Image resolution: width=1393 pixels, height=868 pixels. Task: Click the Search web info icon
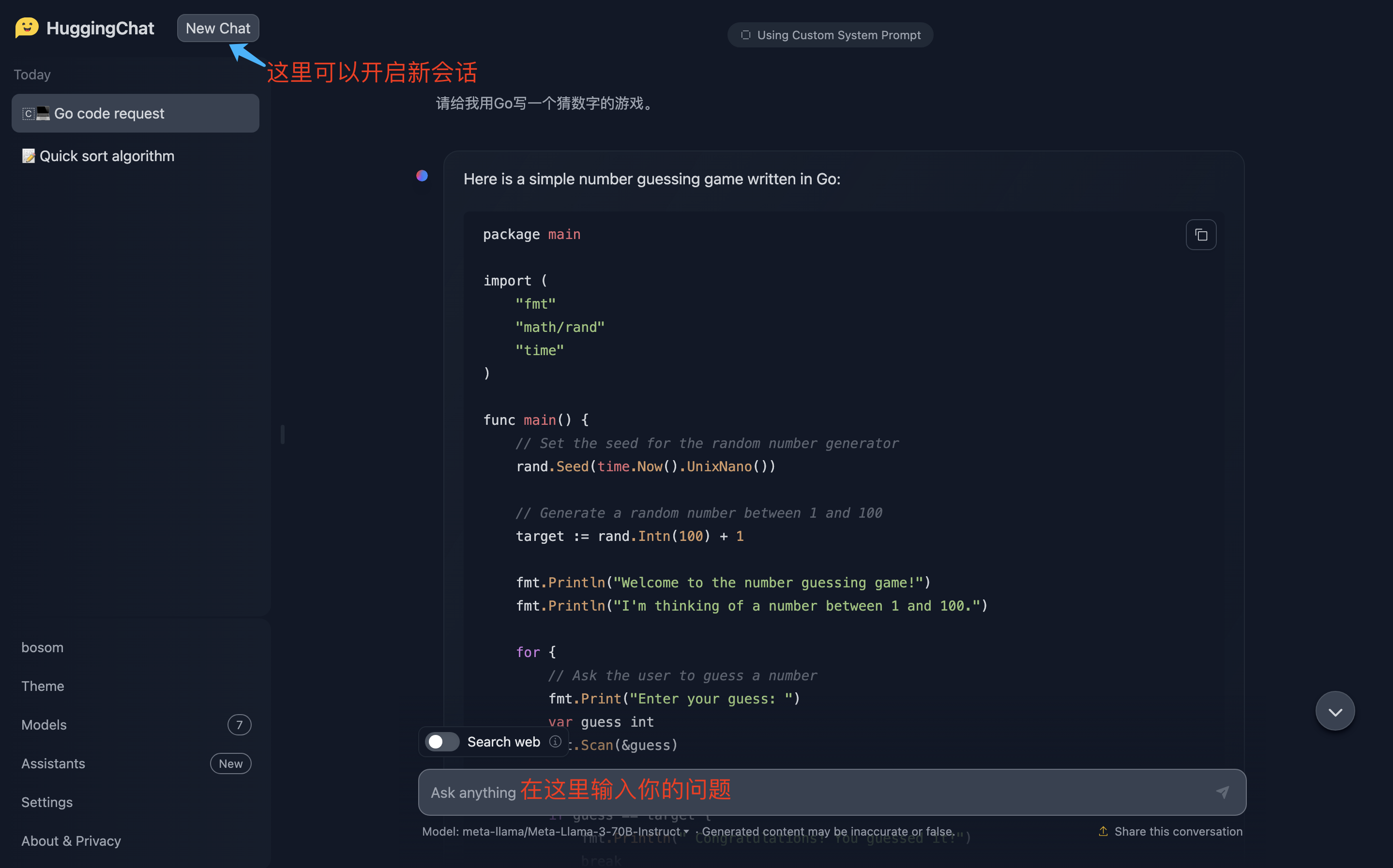pyautogui.click(x=555, y=742)
